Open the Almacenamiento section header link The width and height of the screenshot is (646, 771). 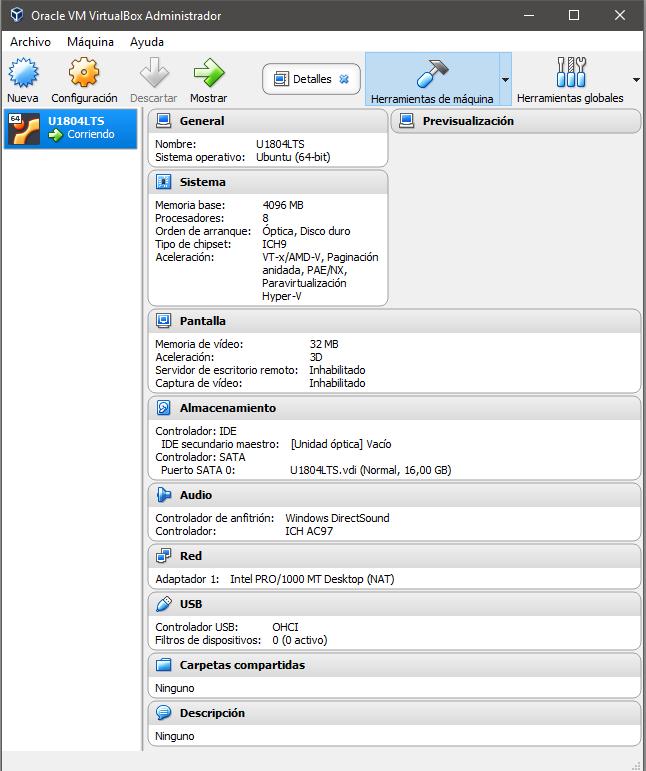228,408
